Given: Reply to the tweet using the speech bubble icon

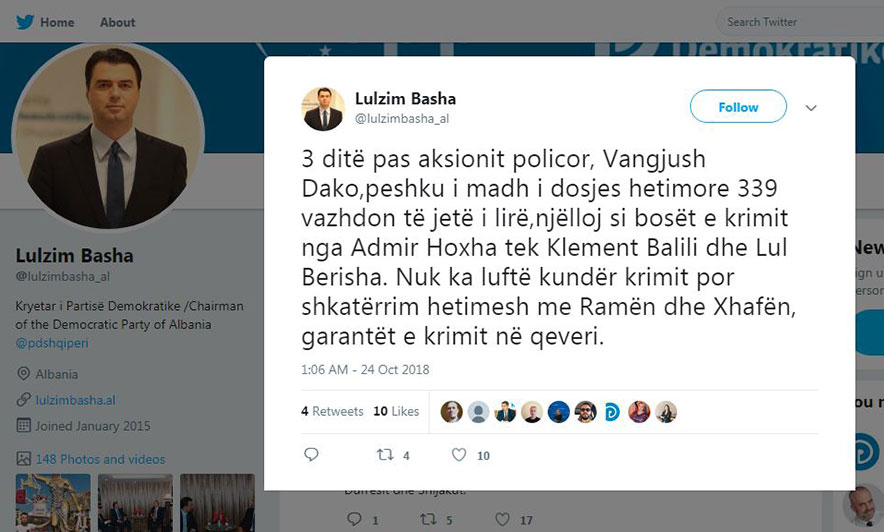Looking at the screenshot, I should [x=311, y=454].
